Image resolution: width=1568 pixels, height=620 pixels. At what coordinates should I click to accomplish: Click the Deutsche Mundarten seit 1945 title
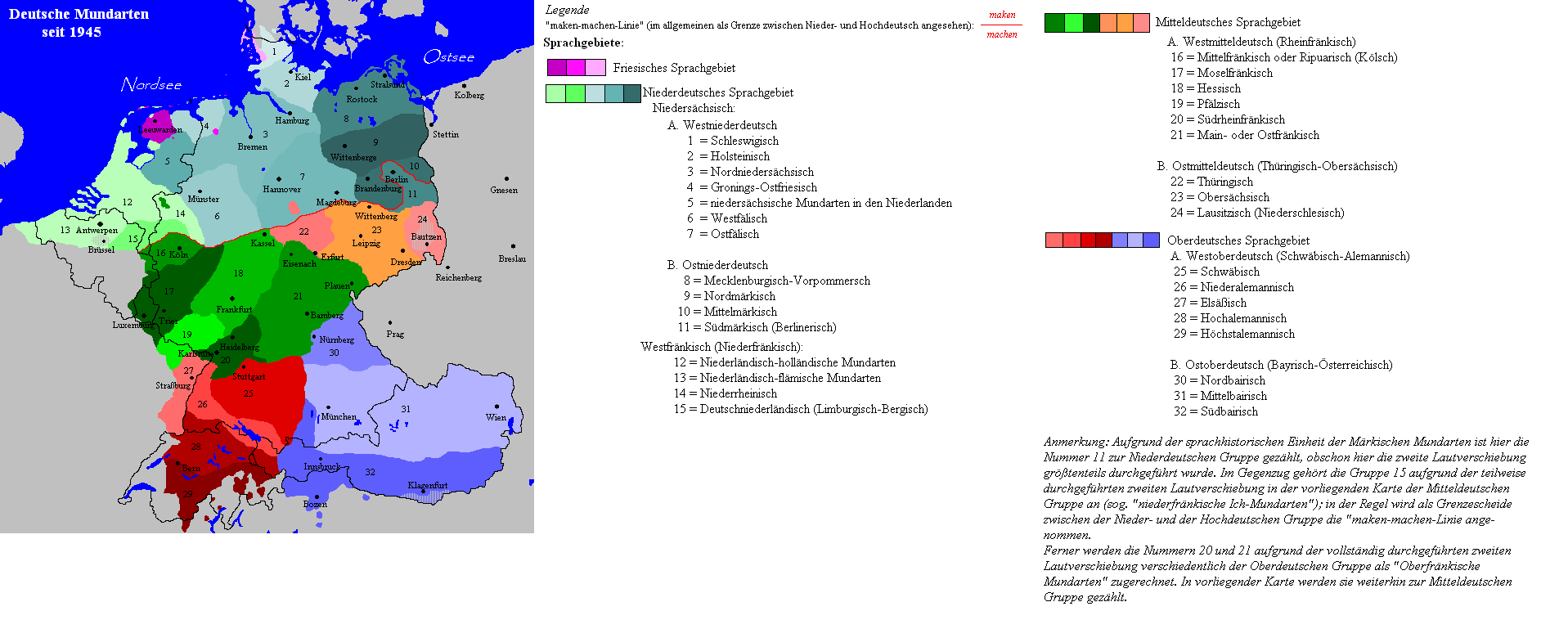[79, 23]
